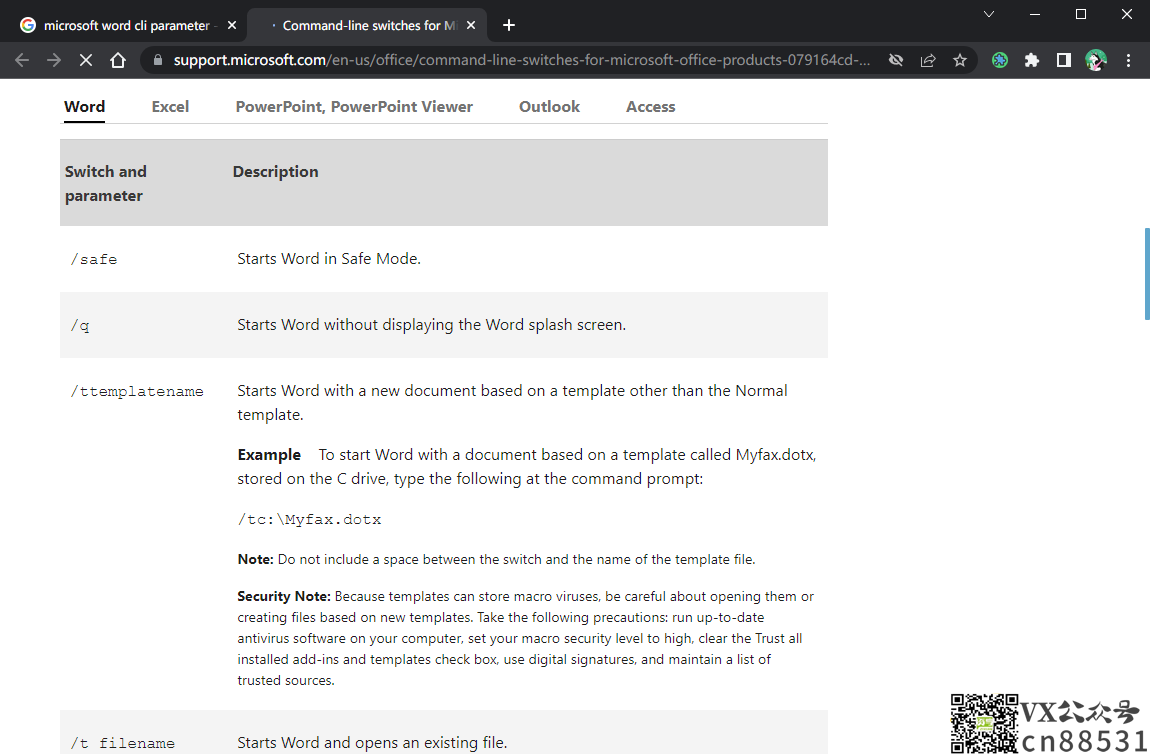Viewport: 1150px width, 754px height.
Task: Open the crossed-out eye tracking indicator
Action: (896, 60)
